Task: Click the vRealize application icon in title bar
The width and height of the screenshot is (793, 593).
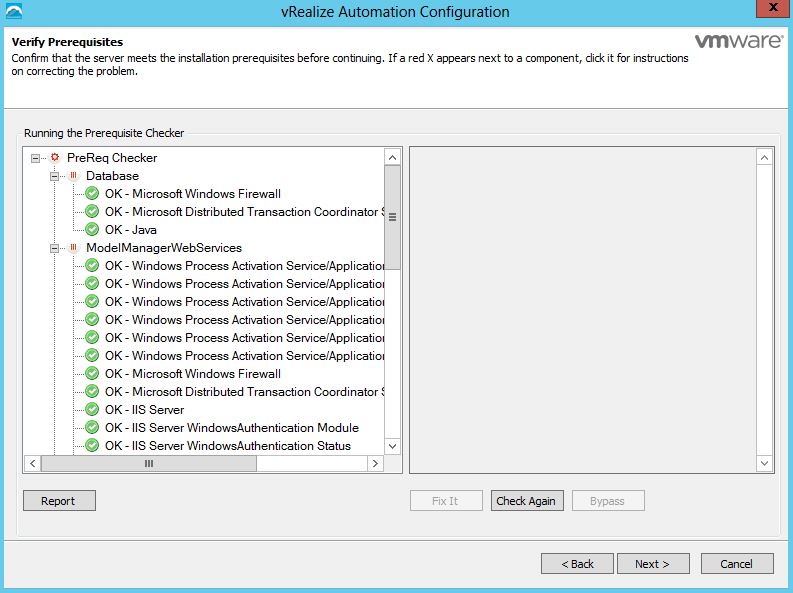Action: click(14, 11)
